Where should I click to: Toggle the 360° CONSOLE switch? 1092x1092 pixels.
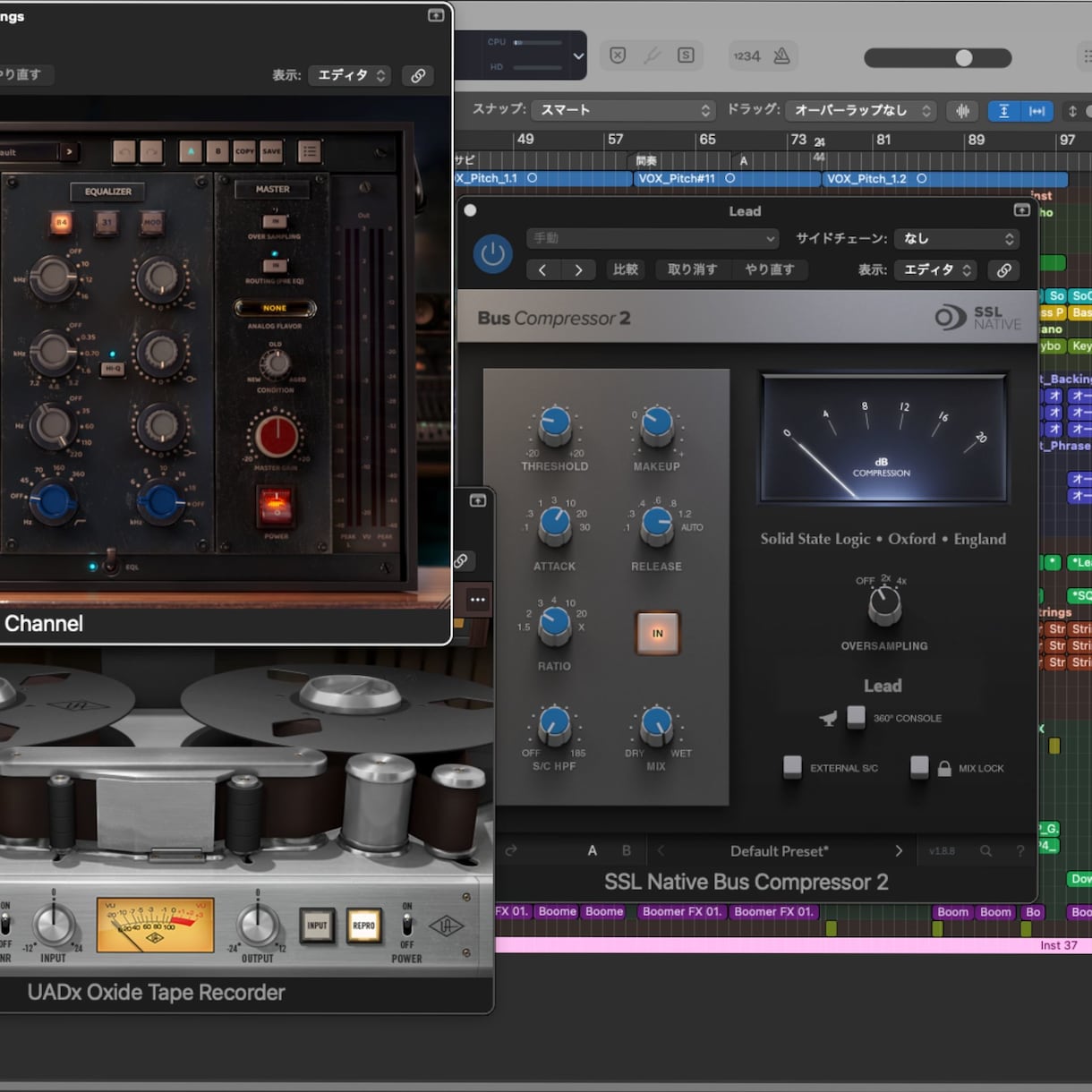857,717
